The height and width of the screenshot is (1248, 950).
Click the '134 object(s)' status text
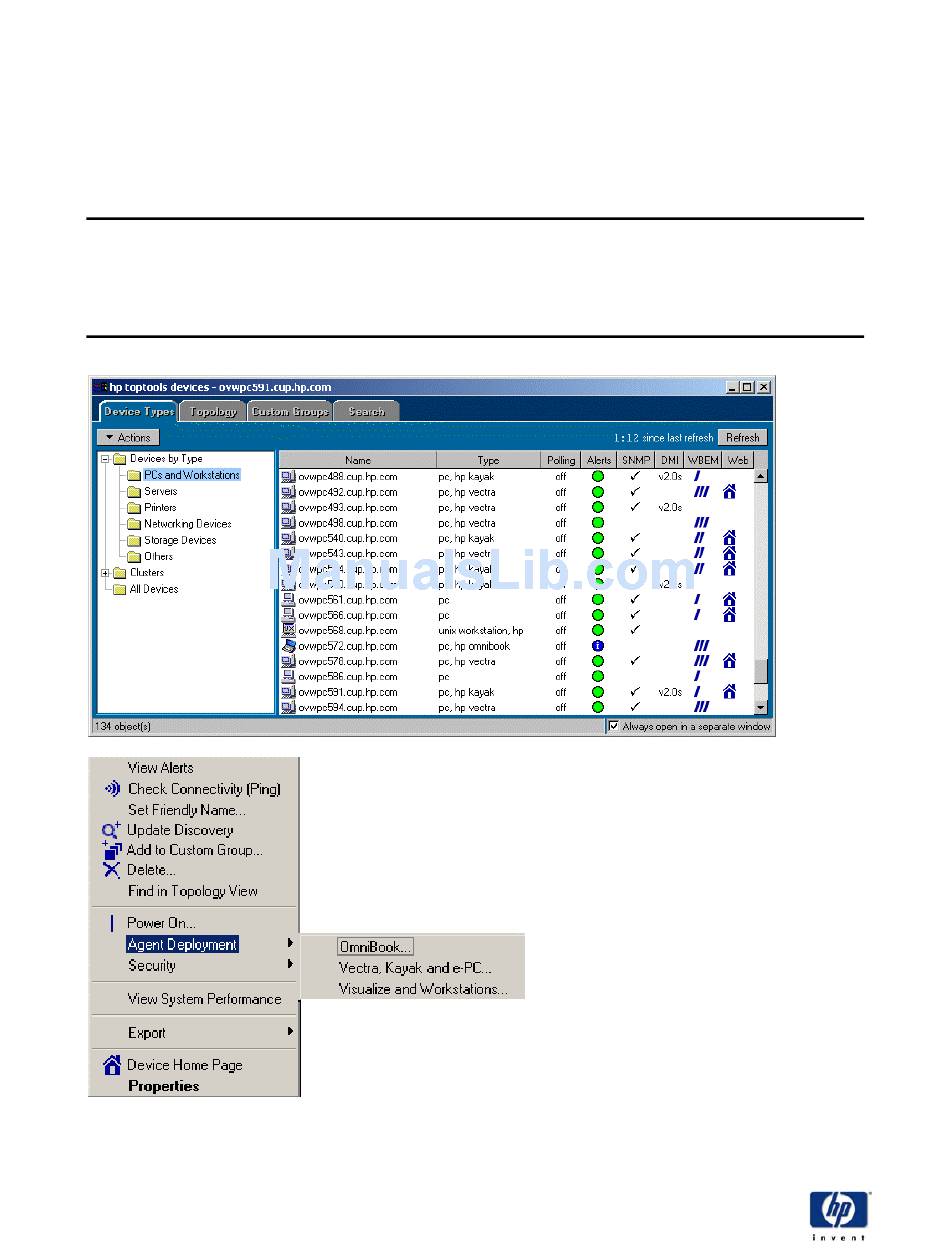click(122, 727)
